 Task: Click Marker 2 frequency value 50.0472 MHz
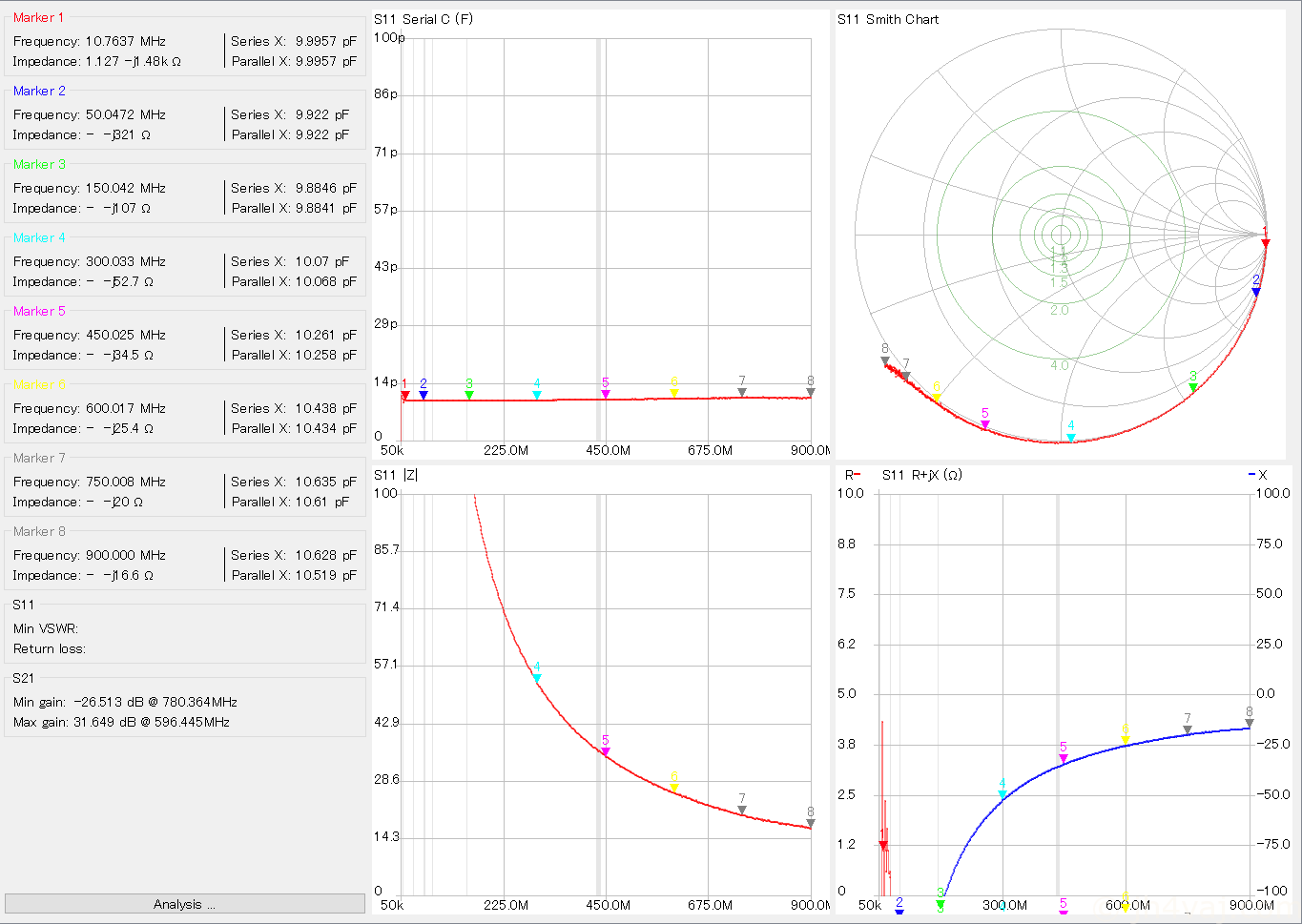pos(126,114)
